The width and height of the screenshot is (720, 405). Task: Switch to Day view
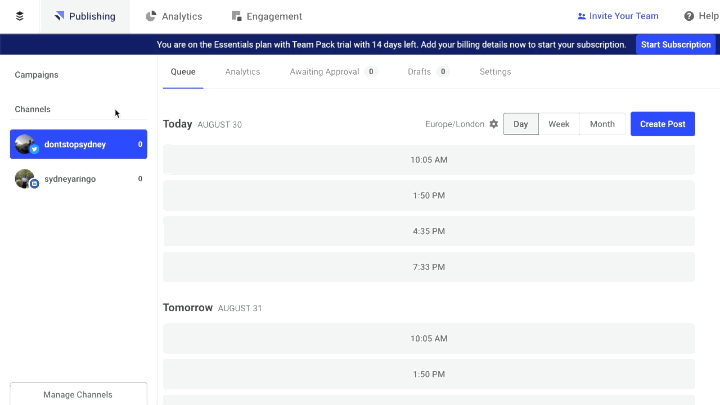[x=520, y=124]
